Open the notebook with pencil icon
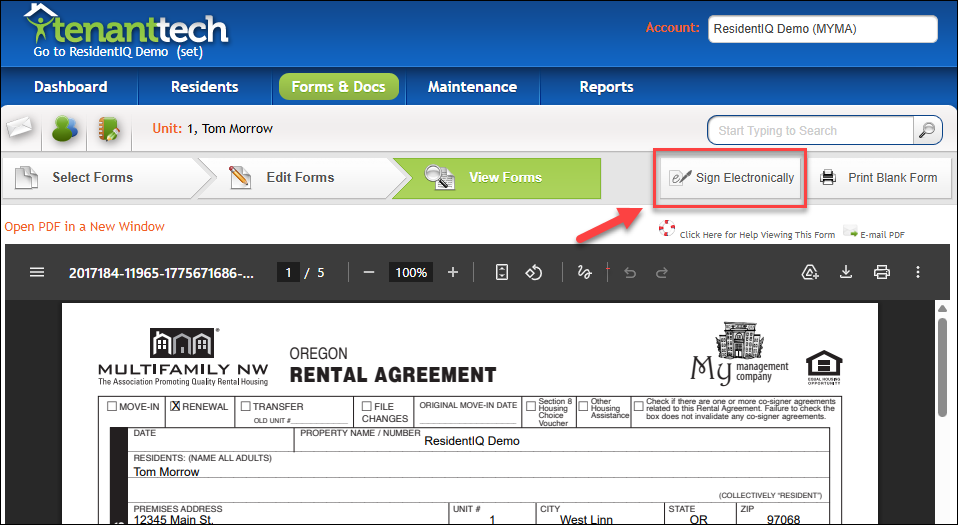This screenshot has height=525, width=958. click(x=109, y=129)
